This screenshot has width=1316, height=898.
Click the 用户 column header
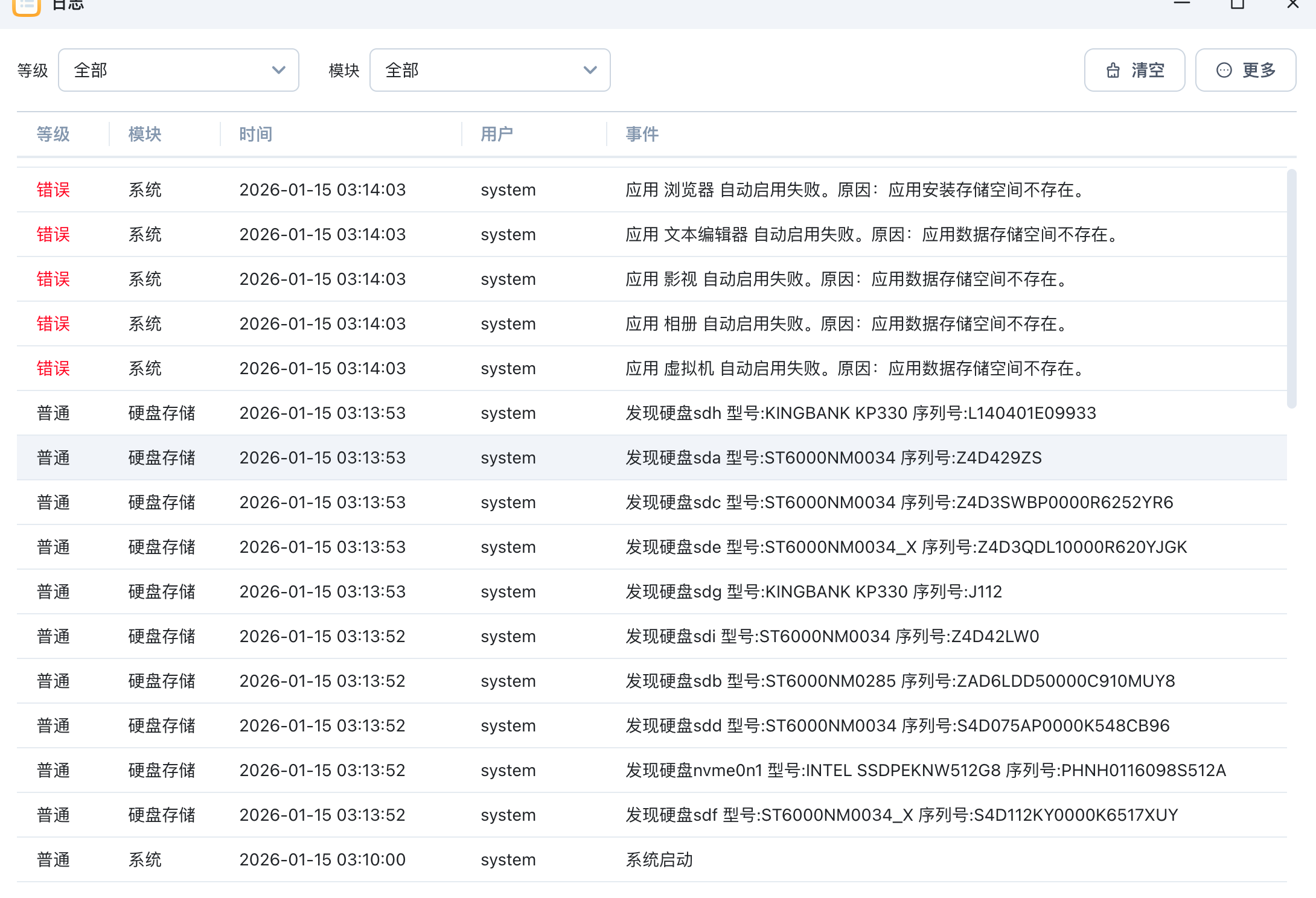pos(496,134)
